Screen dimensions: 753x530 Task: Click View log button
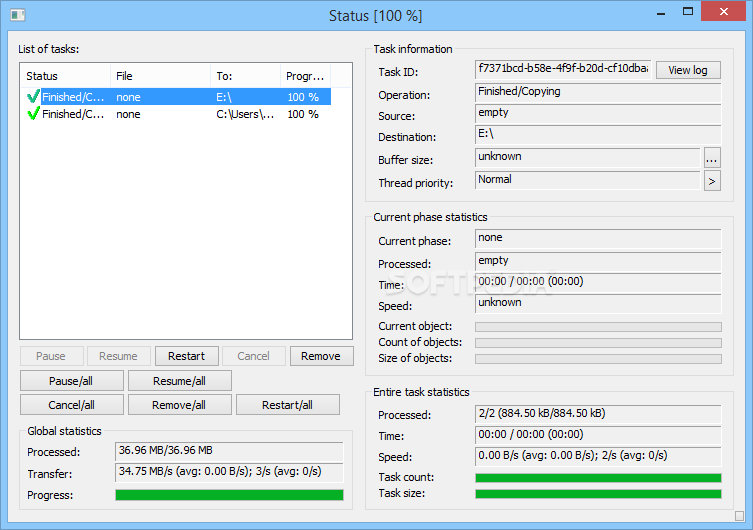pos(688,70)
